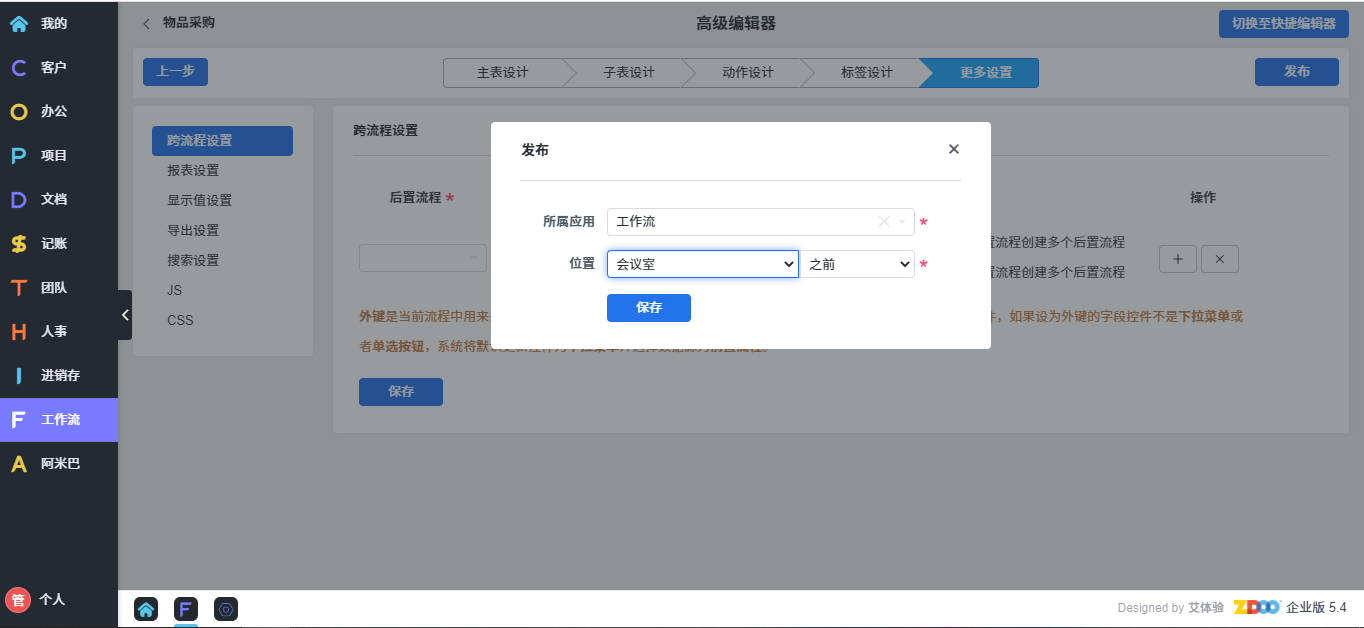This screenshot has width=1364, height=628.
Task: Clear the 所属应用 selection with the x icon
Action: coord(883,222)
